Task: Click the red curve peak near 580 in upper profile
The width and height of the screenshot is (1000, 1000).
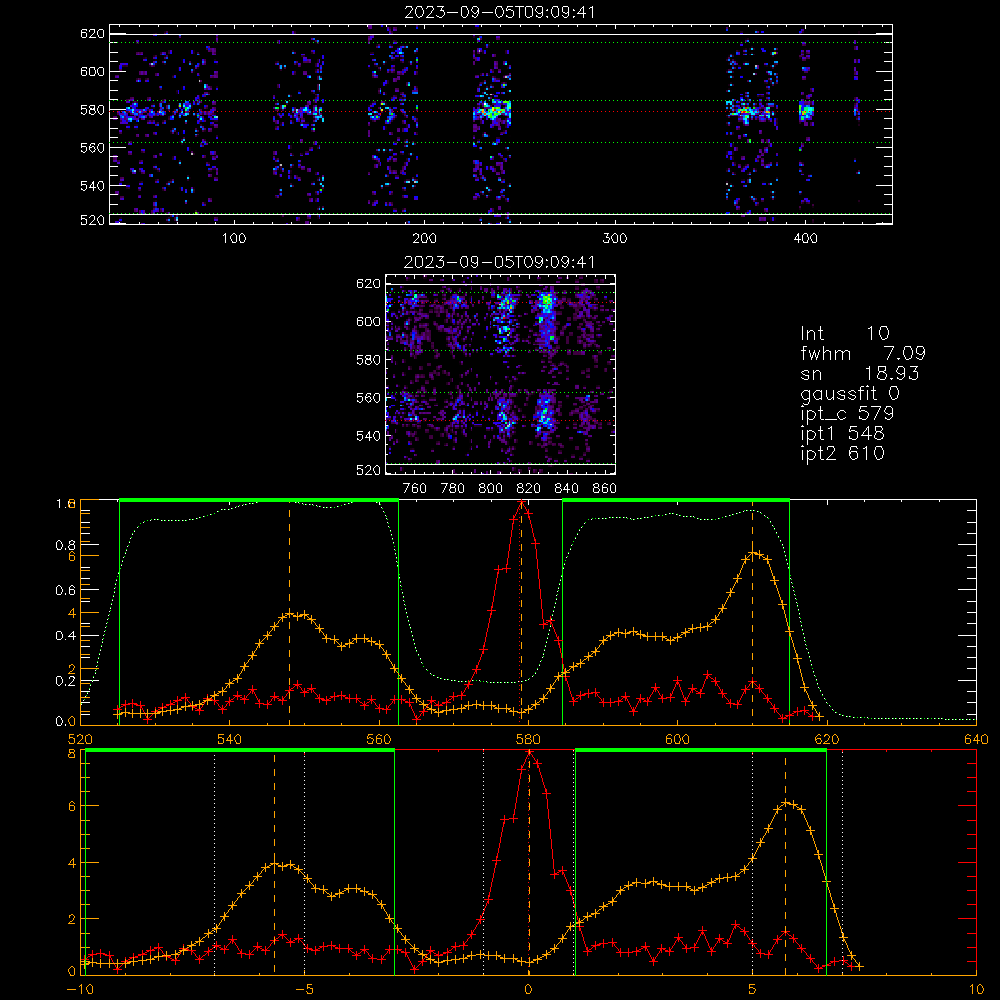Action: coord(522,504)
